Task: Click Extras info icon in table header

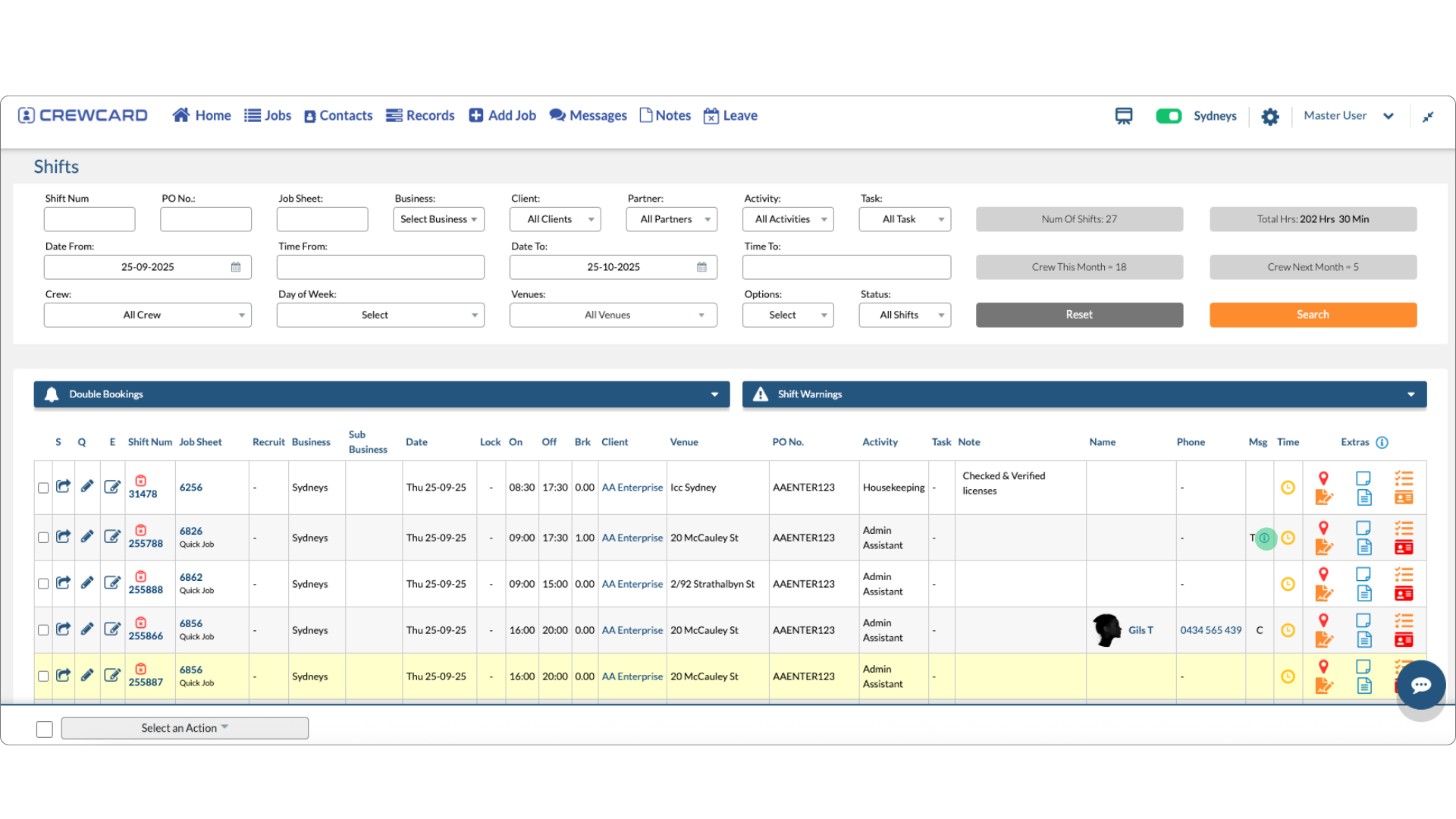Action: click(1382, 442)
